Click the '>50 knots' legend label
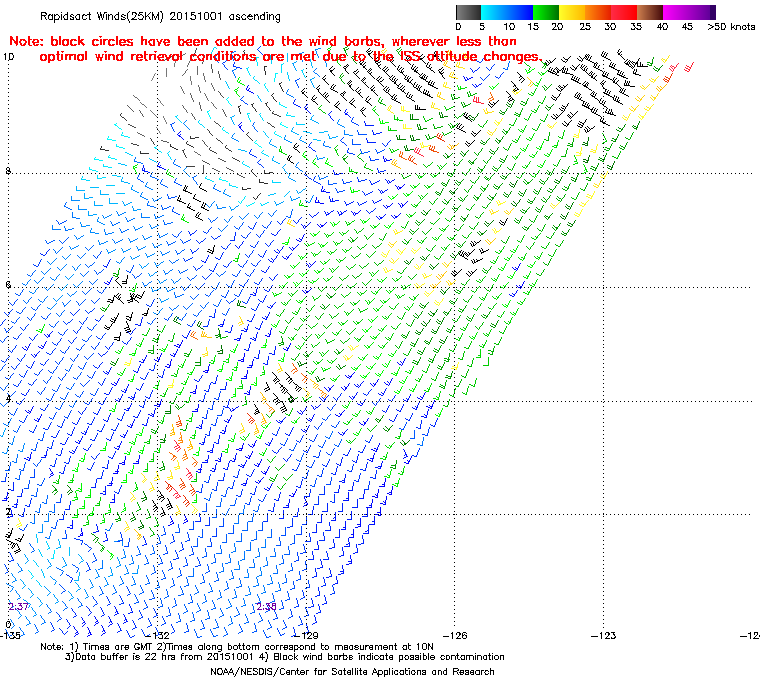Image resolution: width=760 pixels, height=688 pixels. click(731, 27)
